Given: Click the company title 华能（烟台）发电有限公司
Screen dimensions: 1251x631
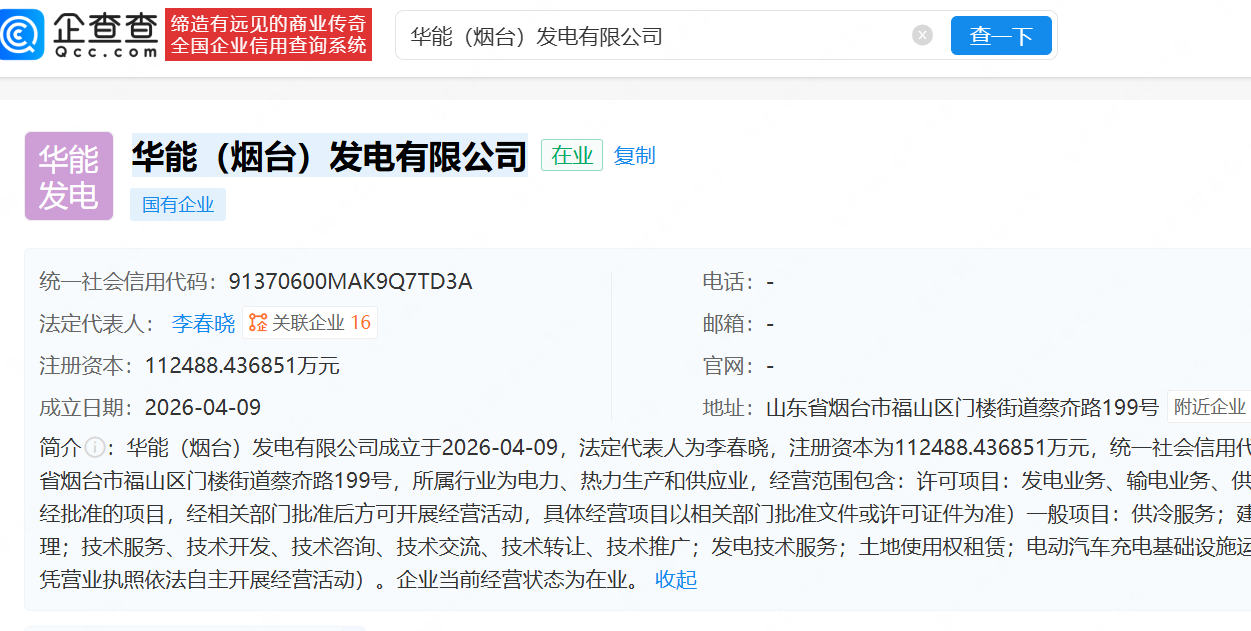Looking at the screenshot, I should [329, 157].
